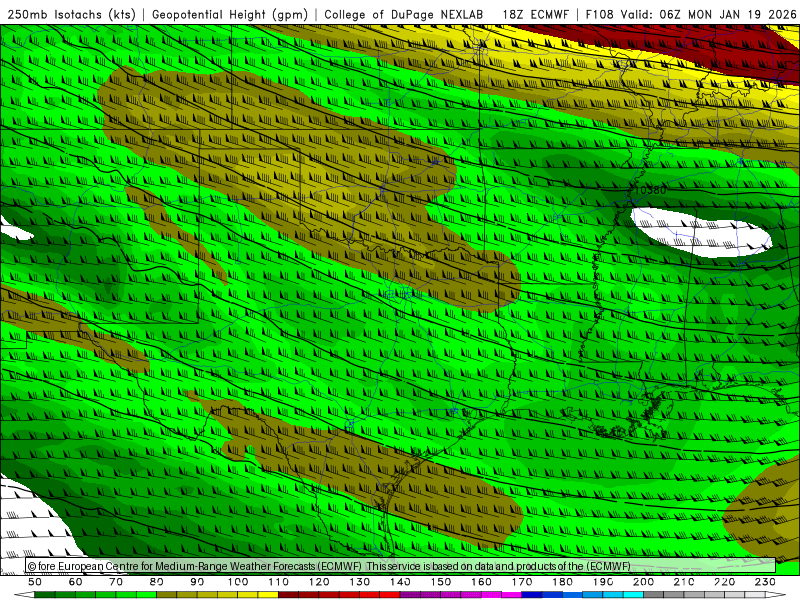The width and height of the screenshot is (800, 600).
Task: Choose the blue swatch starting at 170 knots
Action: coord(532,595)
